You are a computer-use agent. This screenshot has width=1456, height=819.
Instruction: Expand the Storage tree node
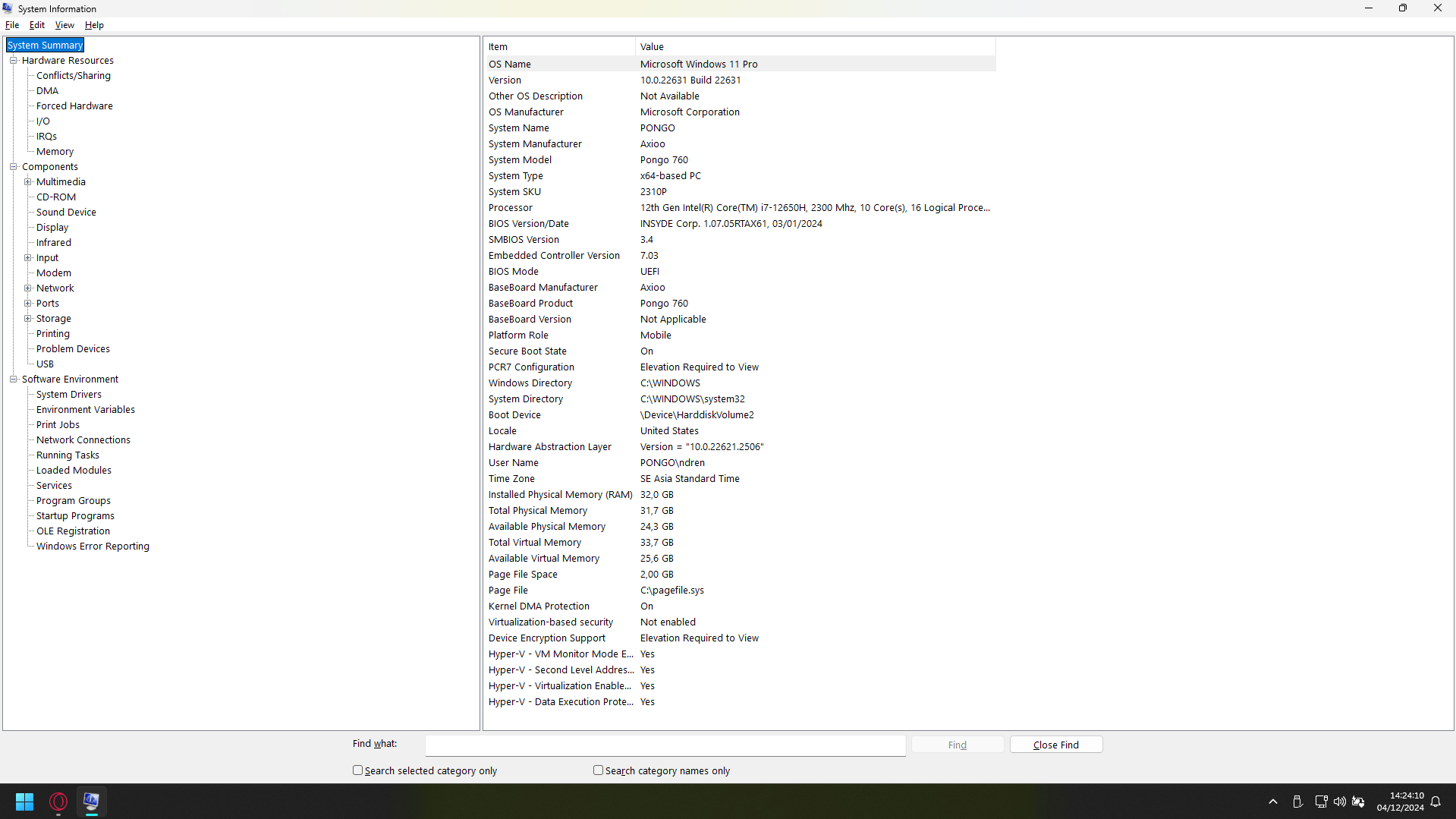[27, 318]
